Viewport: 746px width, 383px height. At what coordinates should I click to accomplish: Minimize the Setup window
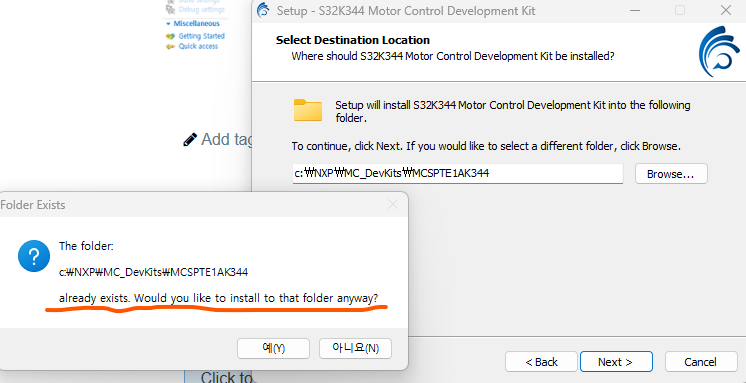(635, 10)
